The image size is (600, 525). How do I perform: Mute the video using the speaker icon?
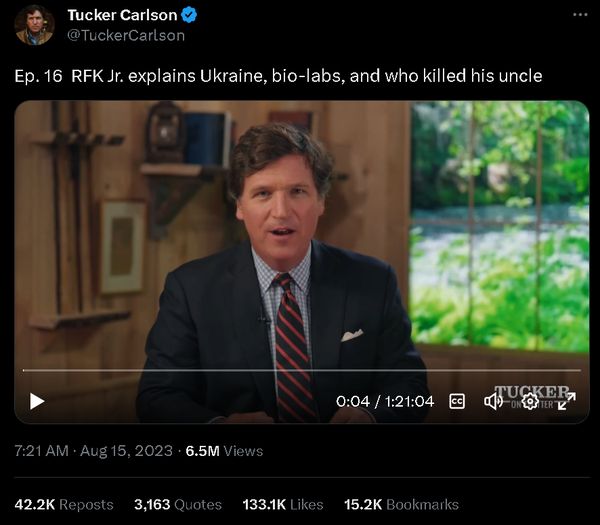tap(493, 401)
